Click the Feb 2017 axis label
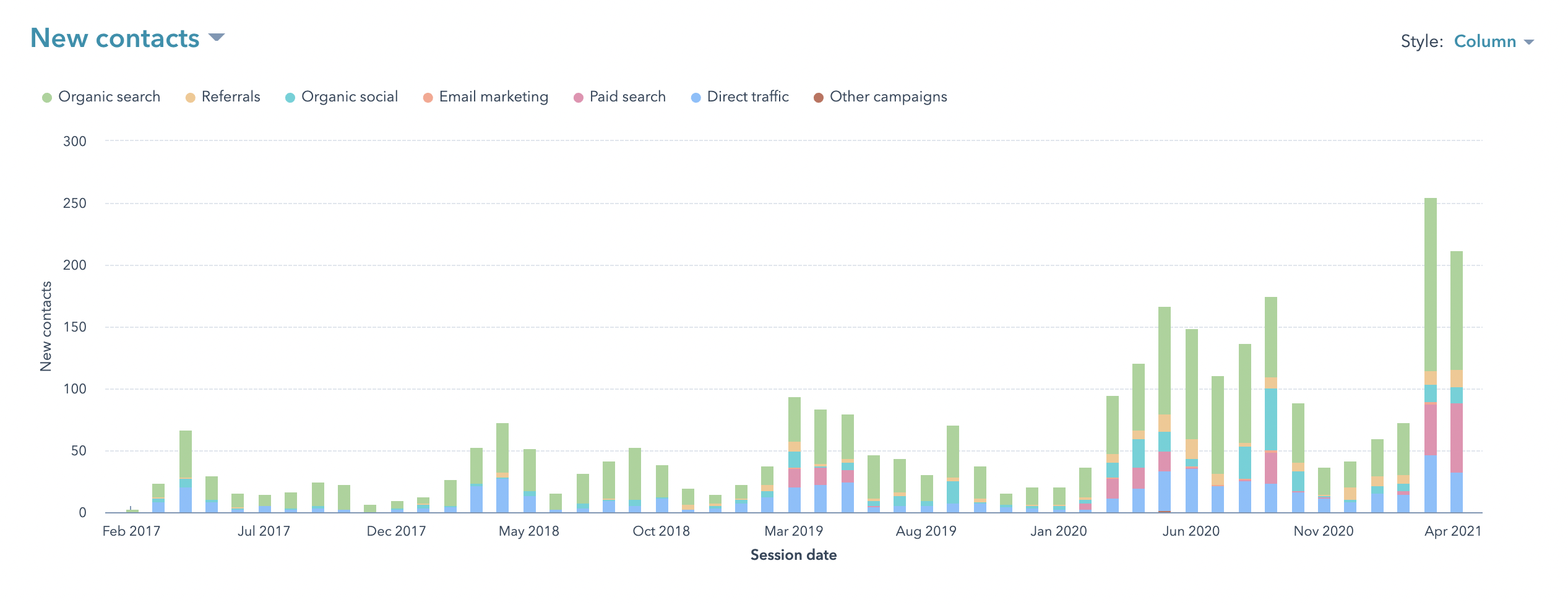1568x605 pixels. [x=131, y=531]
